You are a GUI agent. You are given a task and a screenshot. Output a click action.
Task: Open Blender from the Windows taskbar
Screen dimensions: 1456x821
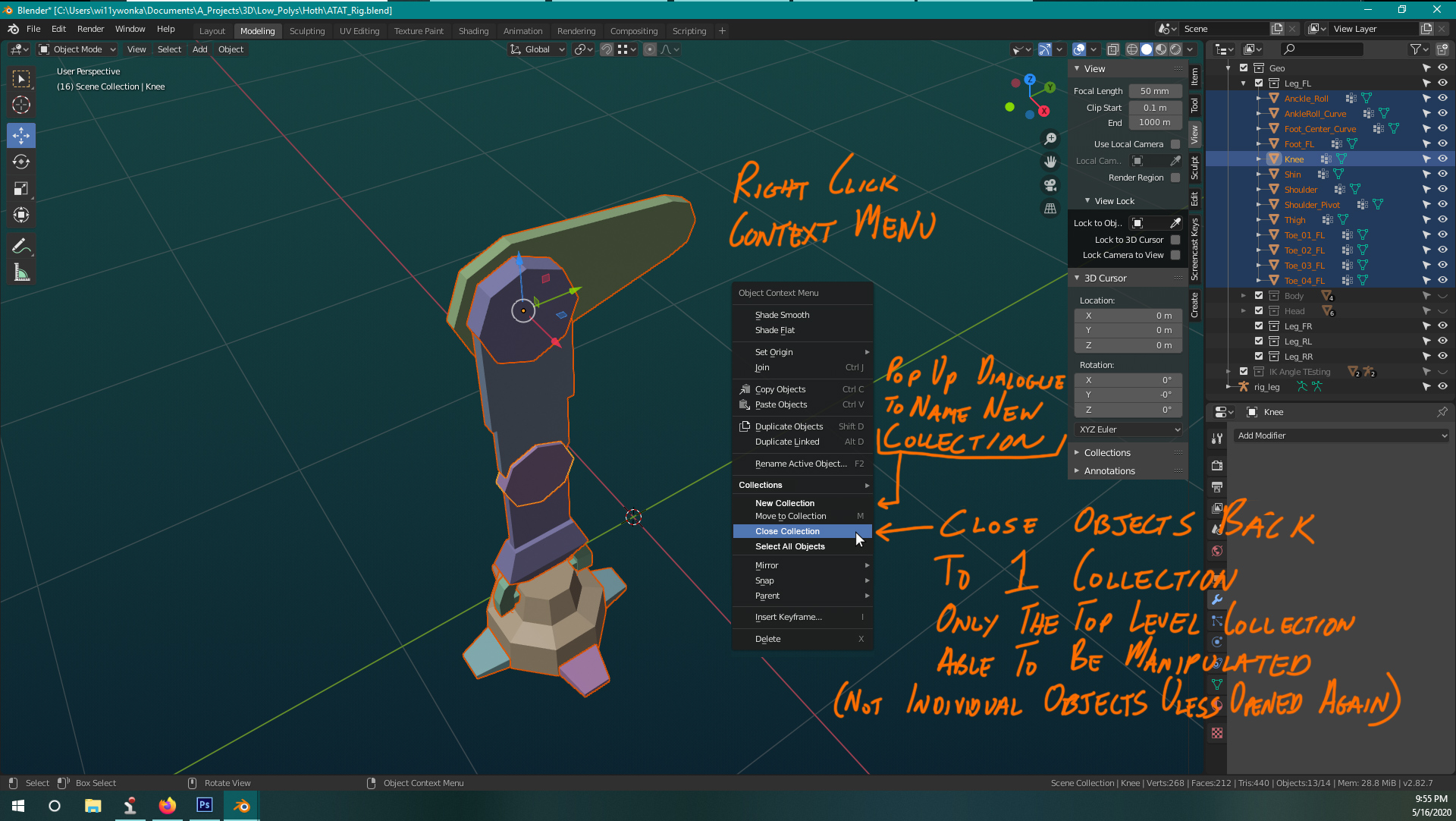point(242,805)
